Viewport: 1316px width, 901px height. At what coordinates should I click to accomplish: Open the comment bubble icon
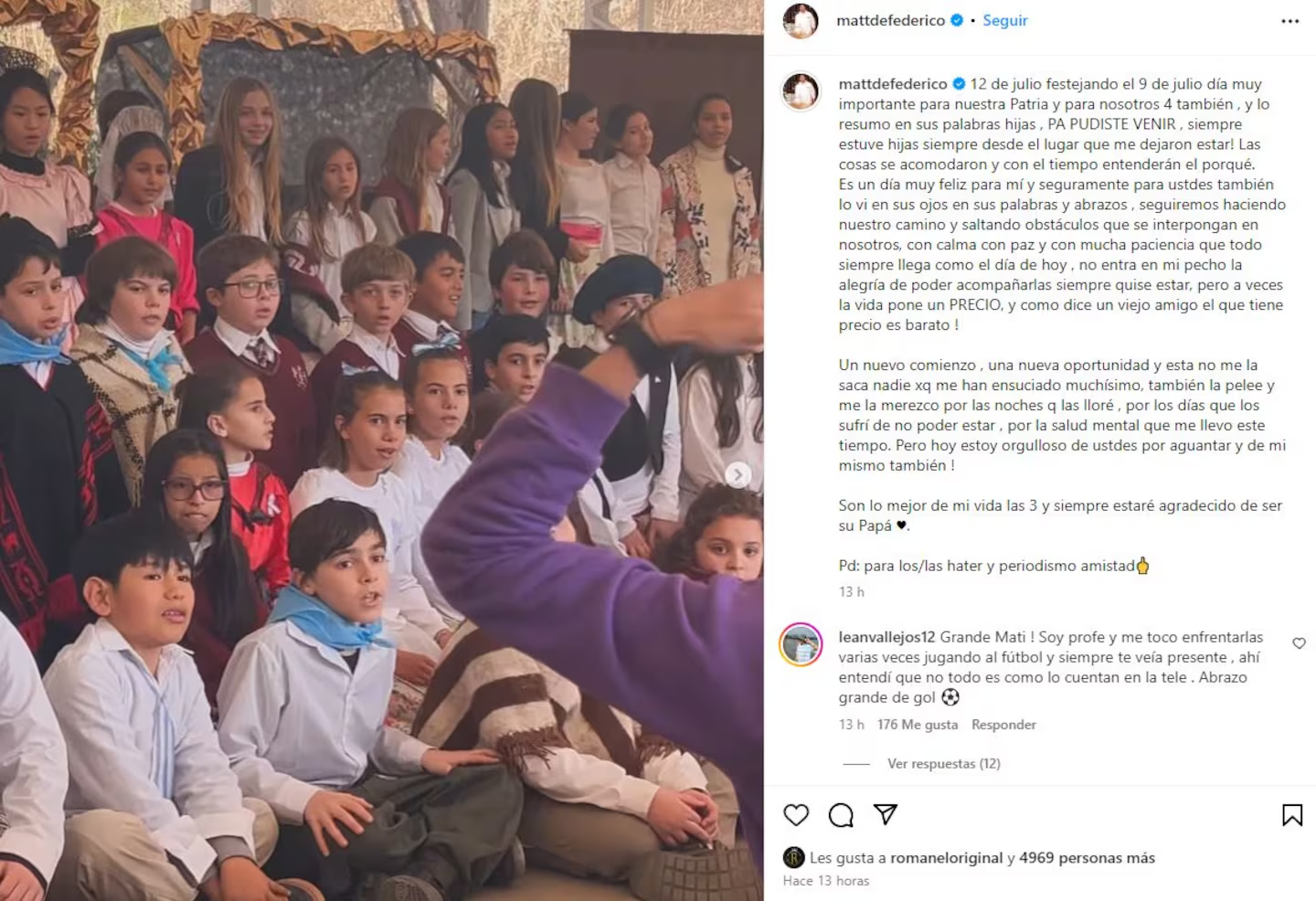(841, 814)
